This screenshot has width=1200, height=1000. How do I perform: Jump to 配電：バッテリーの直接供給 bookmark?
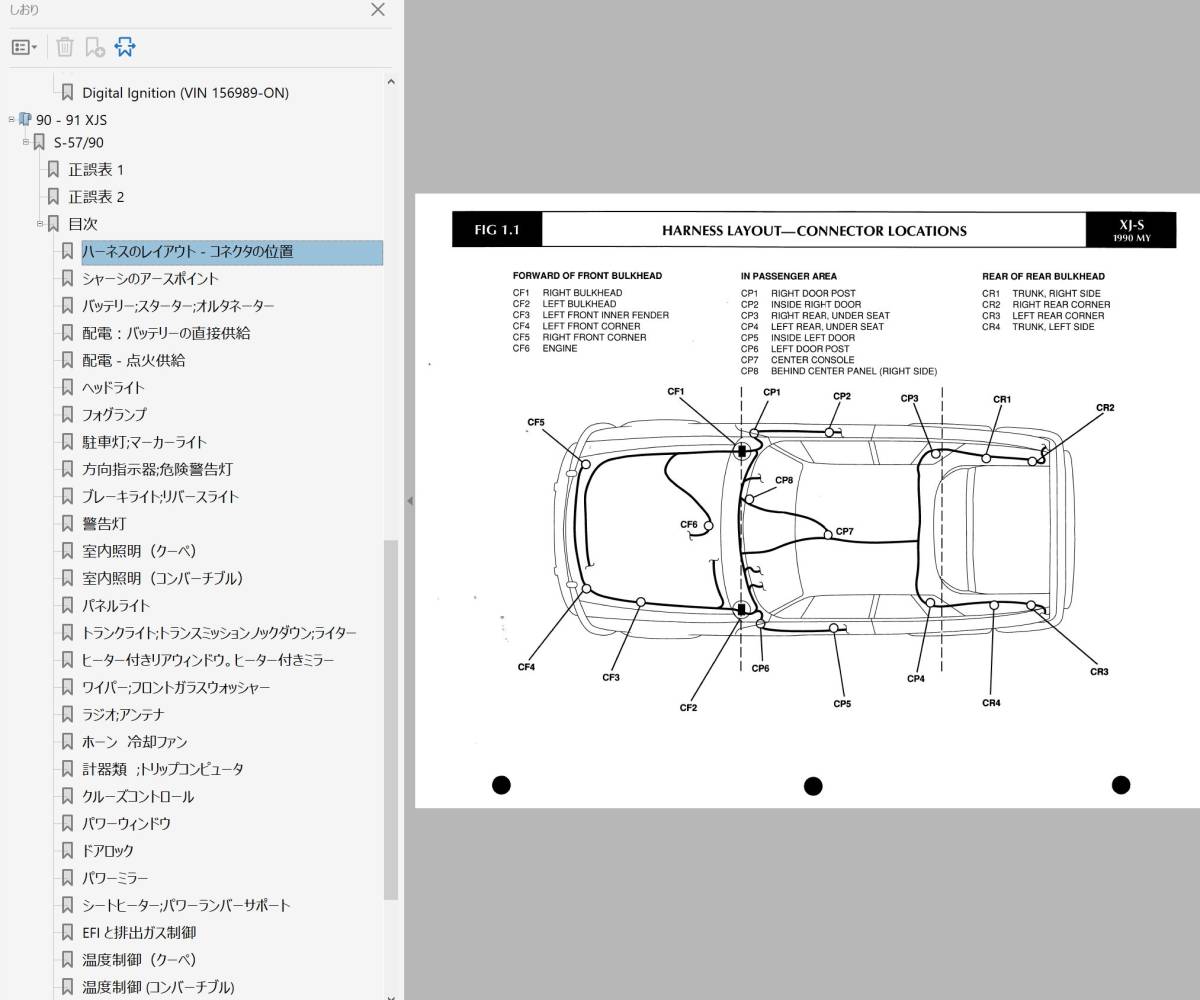click(x=166, y=333)
